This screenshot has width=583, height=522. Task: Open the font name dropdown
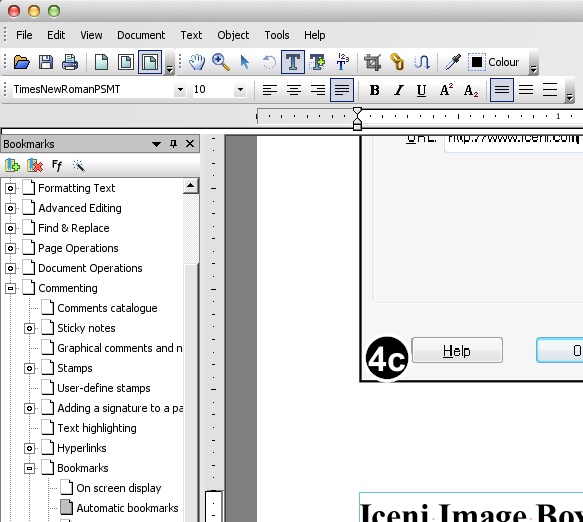(180, 90)
